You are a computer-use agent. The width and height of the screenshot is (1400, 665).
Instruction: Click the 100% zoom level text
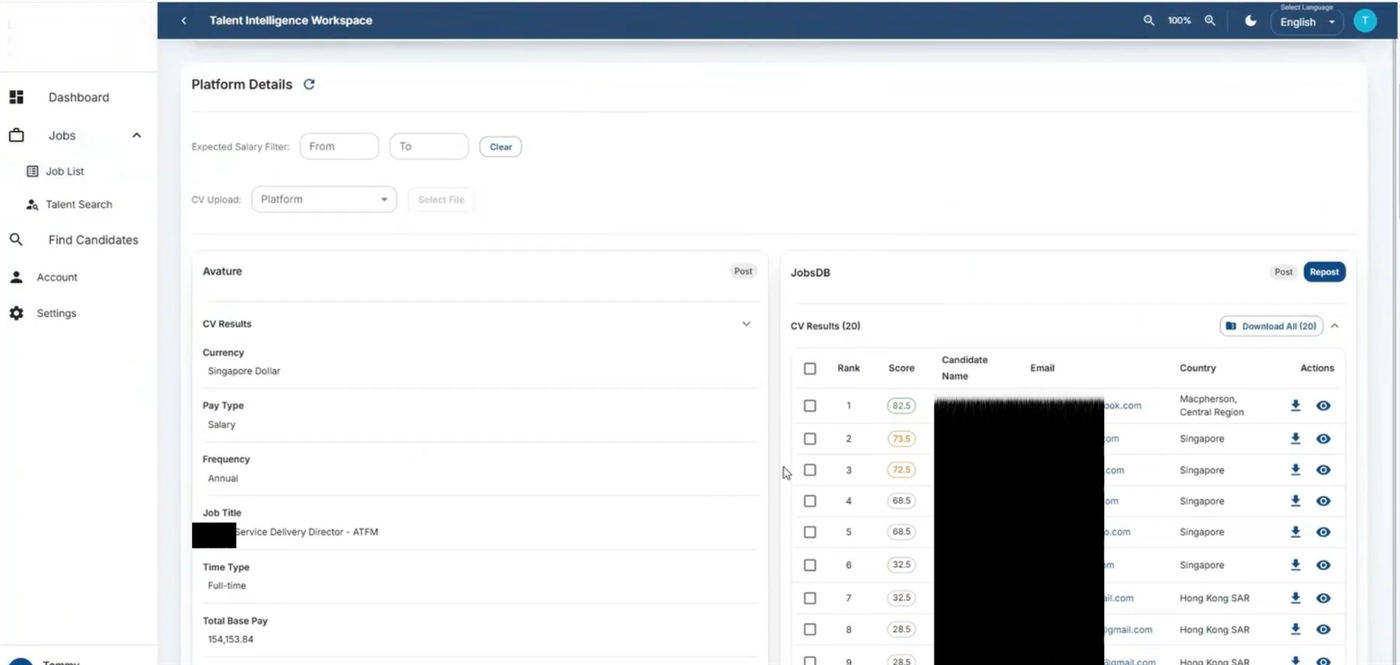(x=1180, y=20)
